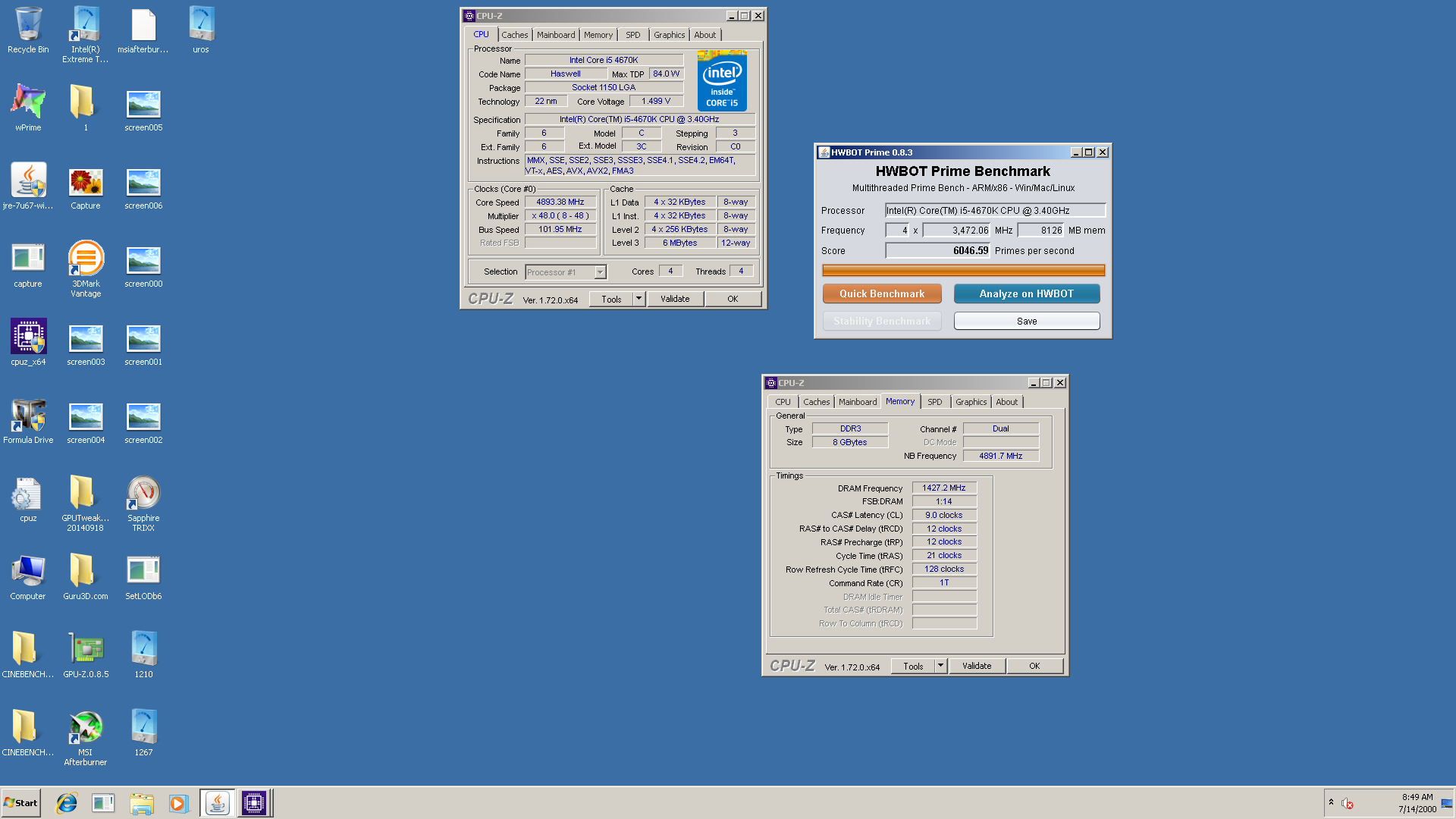The image size is (1456, 819).
Task: Open Graphics tab in top CPU-Z window
Action: [670, 35]
